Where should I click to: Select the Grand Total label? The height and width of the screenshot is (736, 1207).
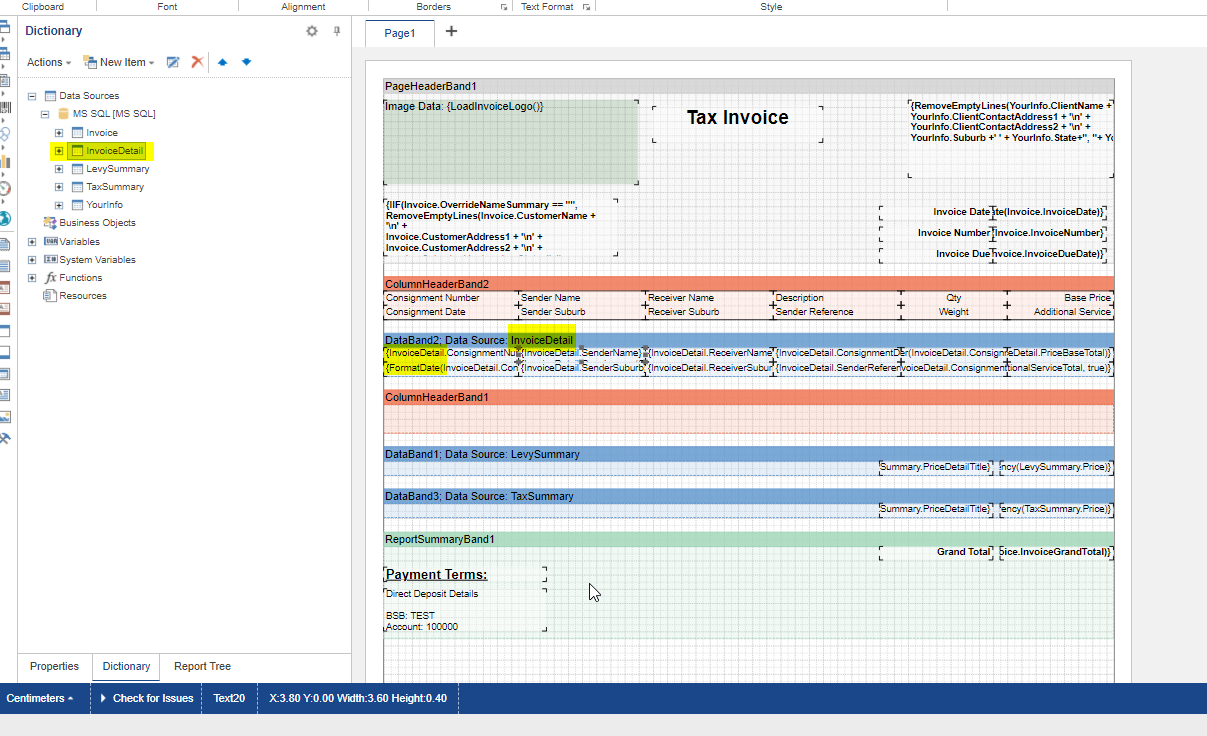pyautogui.click(x=937, y=552)
